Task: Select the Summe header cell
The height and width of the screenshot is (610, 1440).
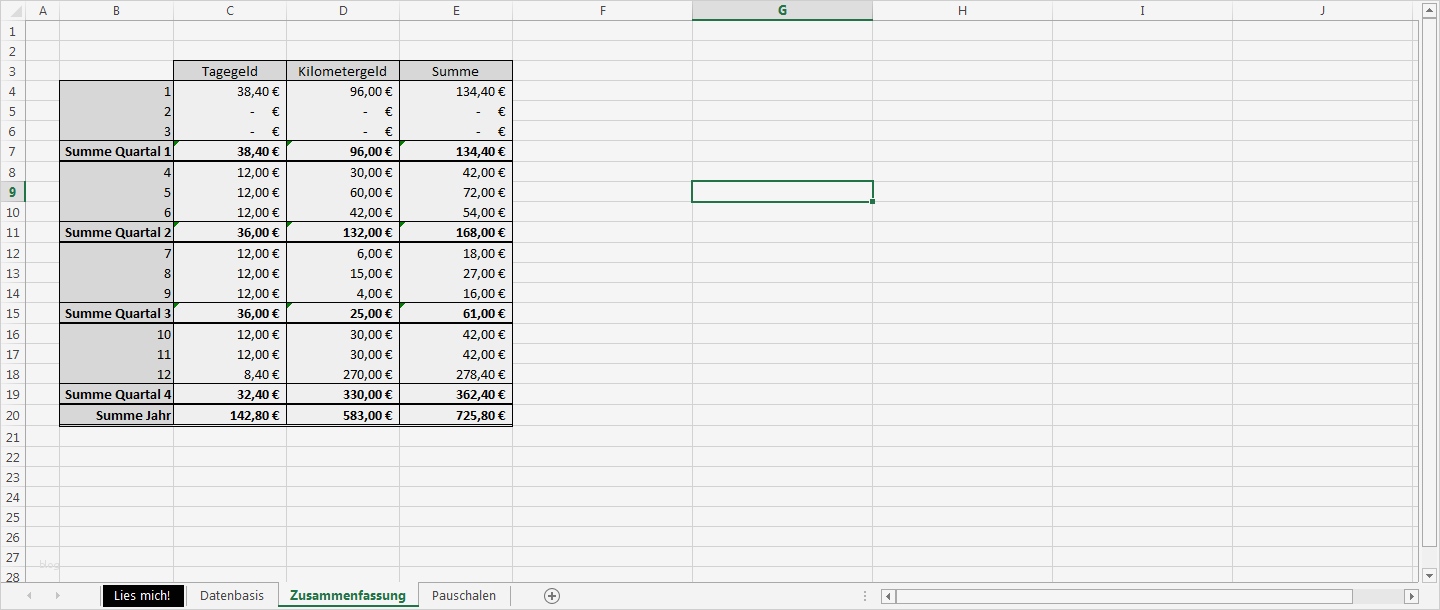Action: pyautogui.click(x=456, y=71)
